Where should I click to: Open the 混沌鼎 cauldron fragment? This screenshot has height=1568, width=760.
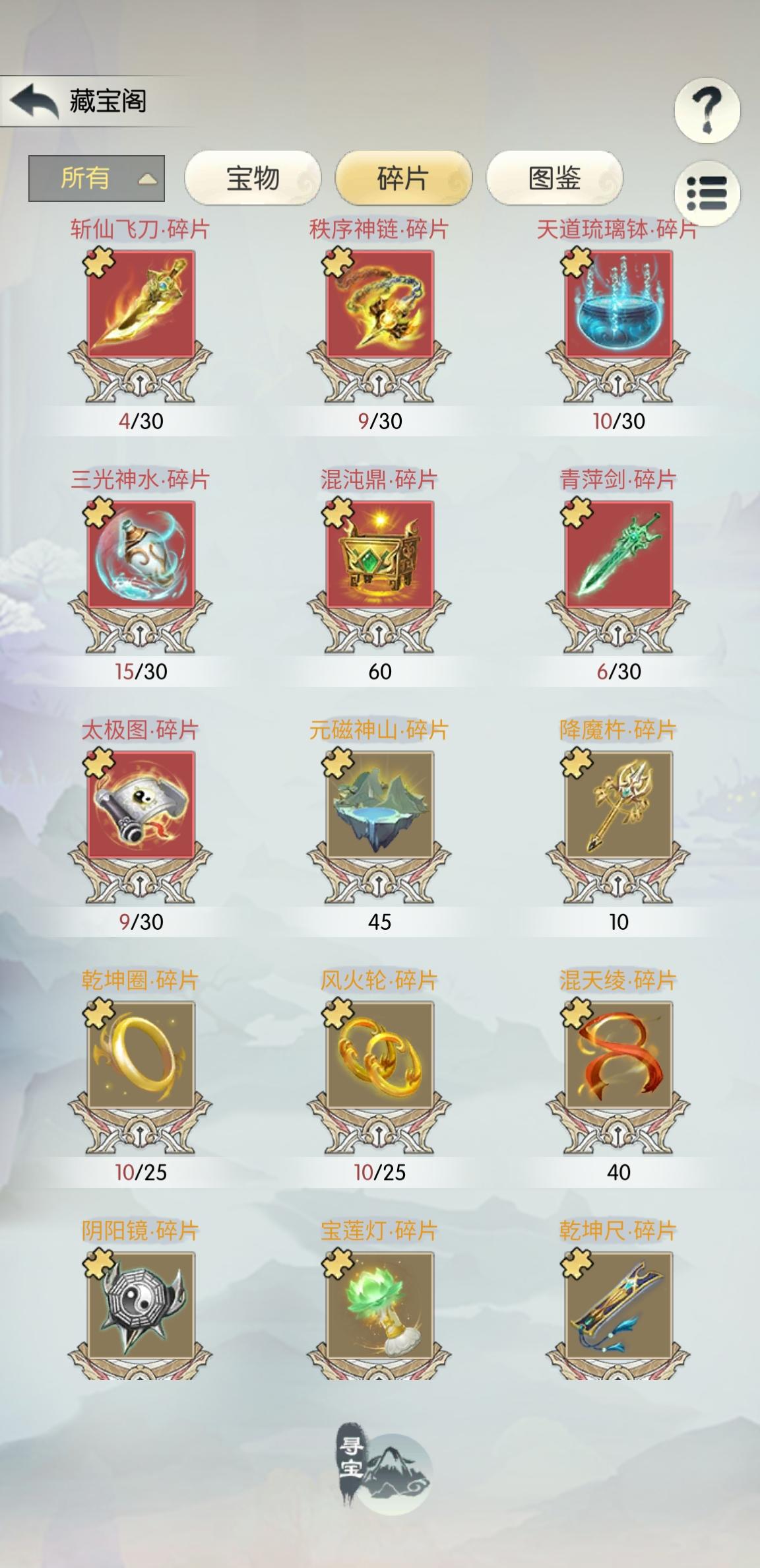point(379,554)
